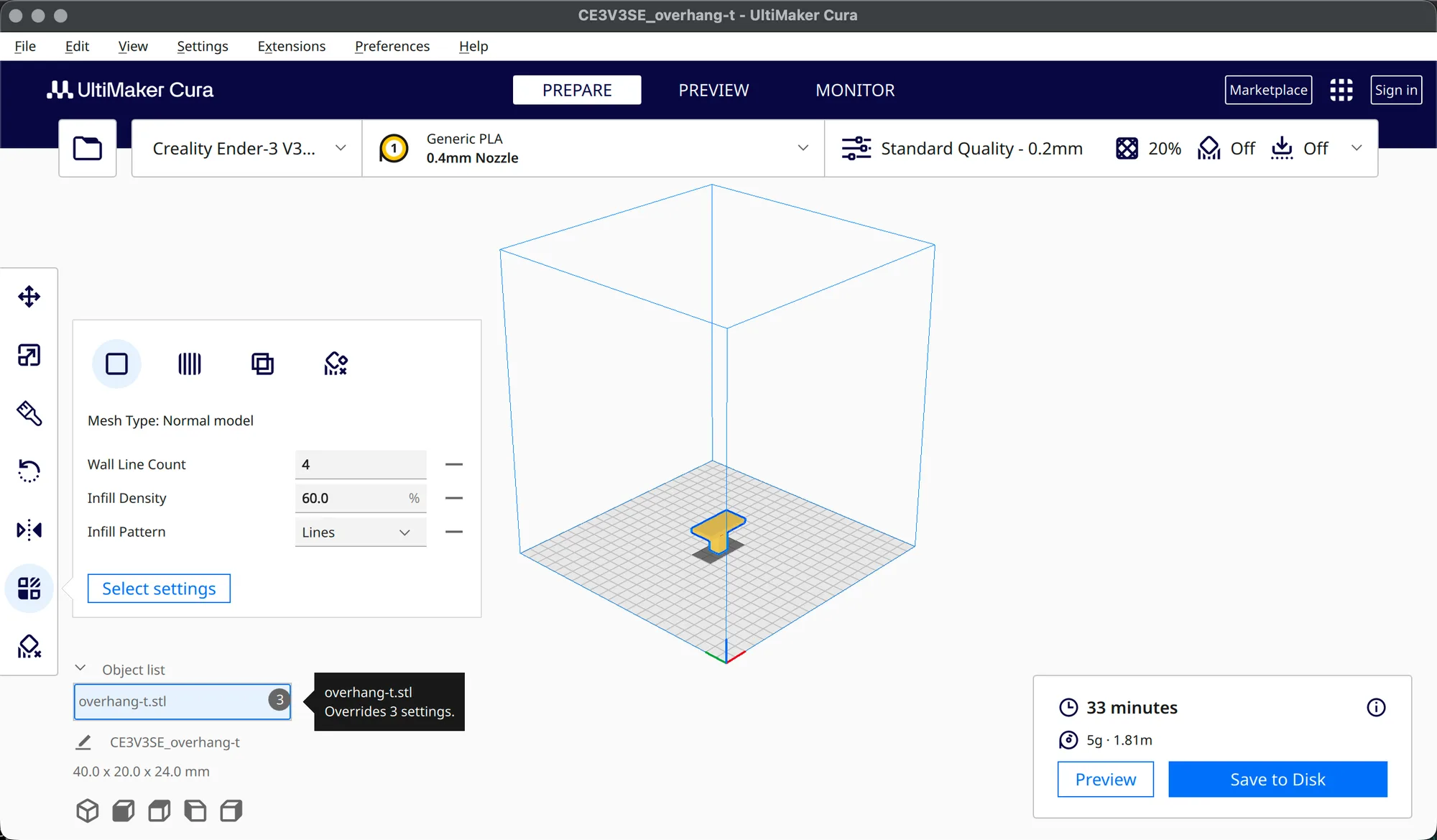The width and height of the screenshot is (1437, 840).
Task: Collapse the Object list
Action: coord(80,668)
